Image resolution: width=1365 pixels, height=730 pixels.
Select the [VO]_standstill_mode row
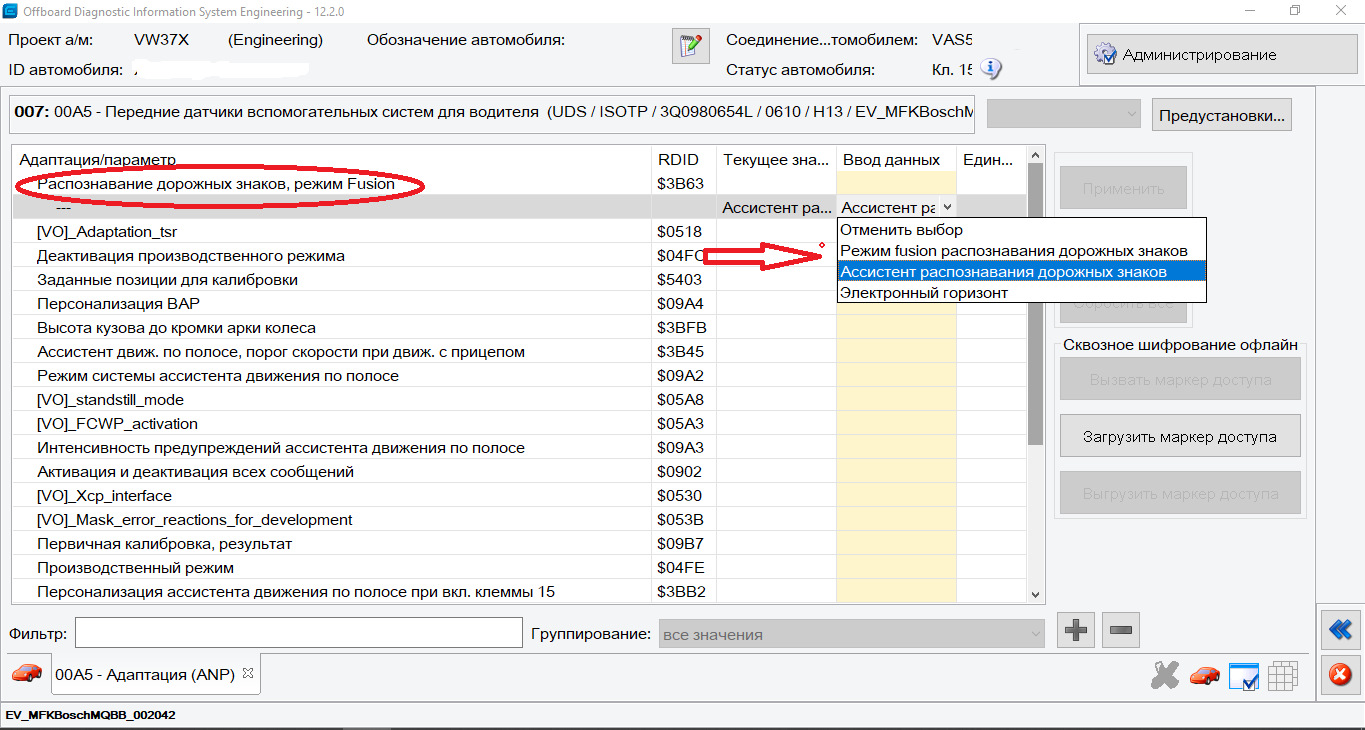coord(520,399)
